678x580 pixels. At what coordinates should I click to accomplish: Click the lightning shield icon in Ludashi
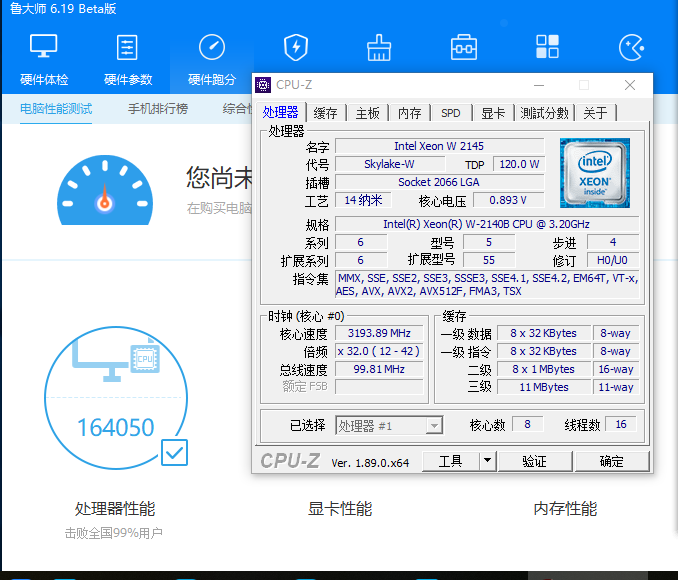click(x=296, y=47)
